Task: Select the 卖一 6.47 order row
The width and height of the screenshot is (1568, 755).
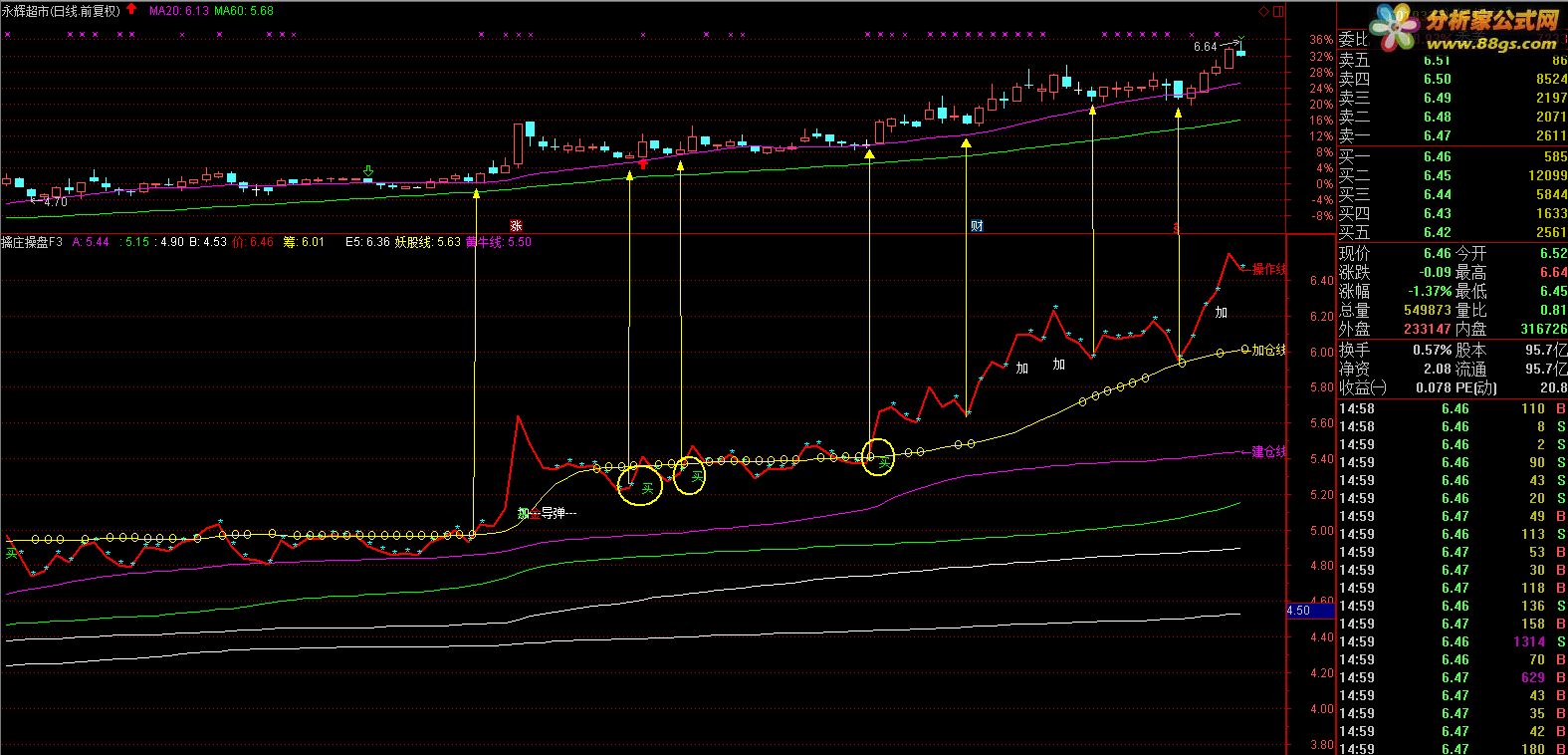Action: (1453, 135)
